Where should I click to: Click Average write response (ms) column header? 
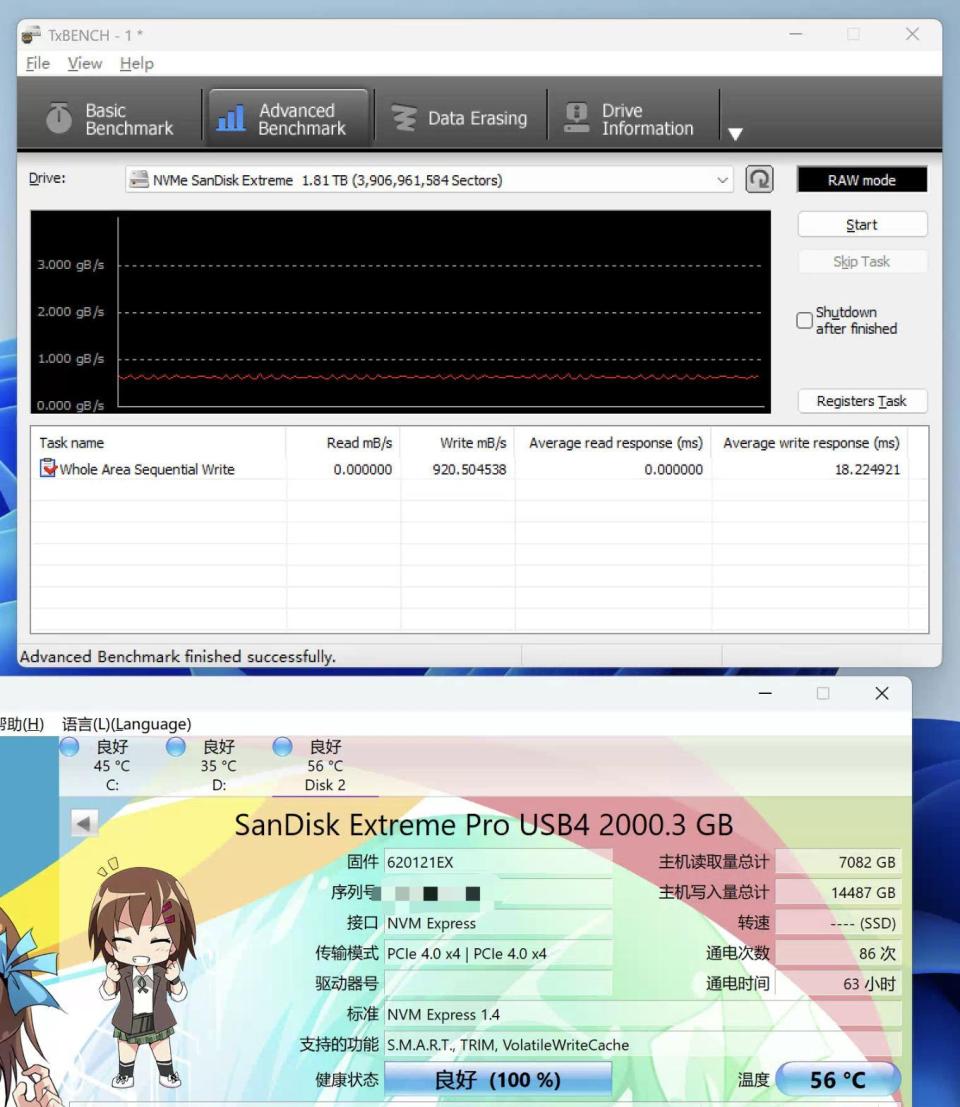[810, 443]
